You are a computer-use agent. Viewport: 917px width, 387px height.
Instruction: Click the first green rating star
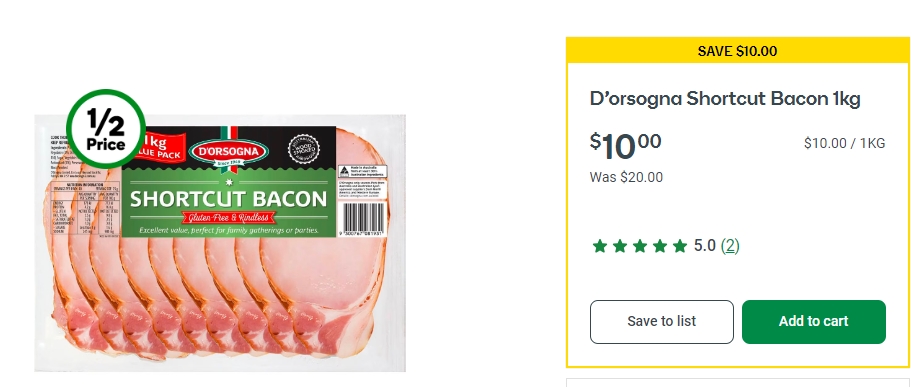(599, 246)
